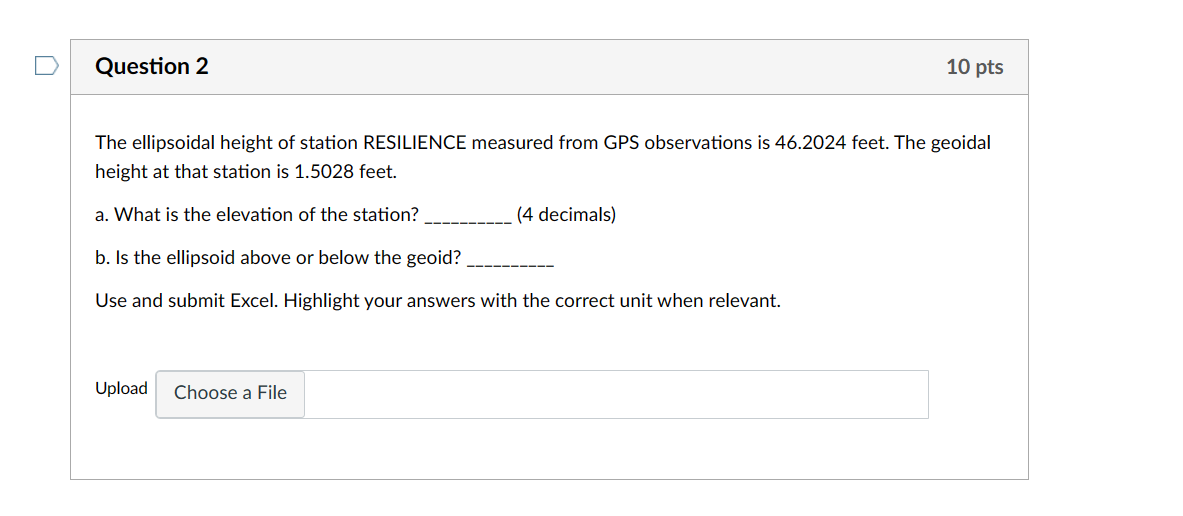Click the word 'geoidal' ending the first line
The image size is (1183, 516).
[x=960, y=143]
